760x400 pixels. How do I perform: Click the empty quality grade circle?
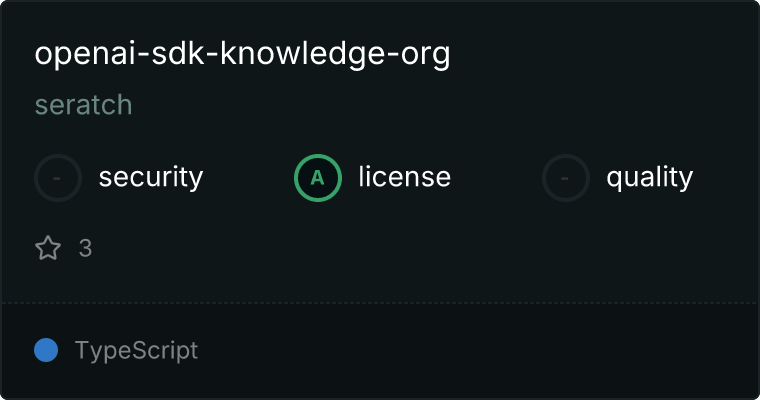566,178
